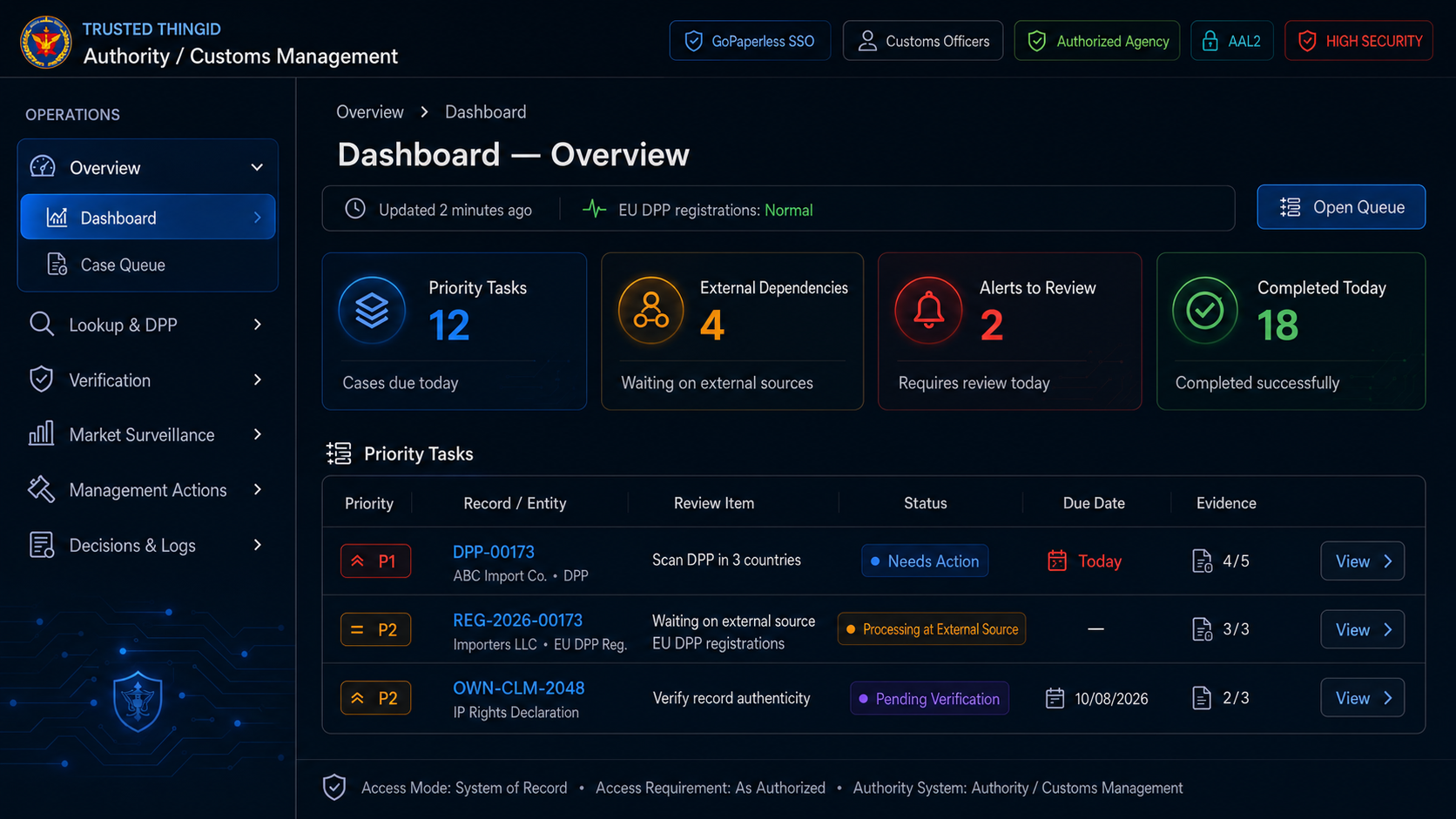Viewport: 1456px width, 819px height.
Task: Click the Overview gauge icon in sidebar
Action: tap(43, 167)
